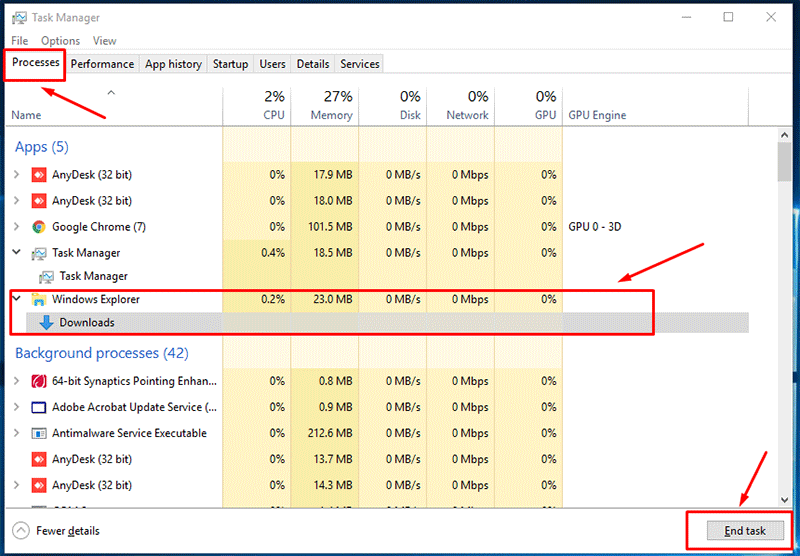This screenshot has height=556, width=800.
Task: Click the Fewer details circle arrow icon
Action: coord(20,531)
